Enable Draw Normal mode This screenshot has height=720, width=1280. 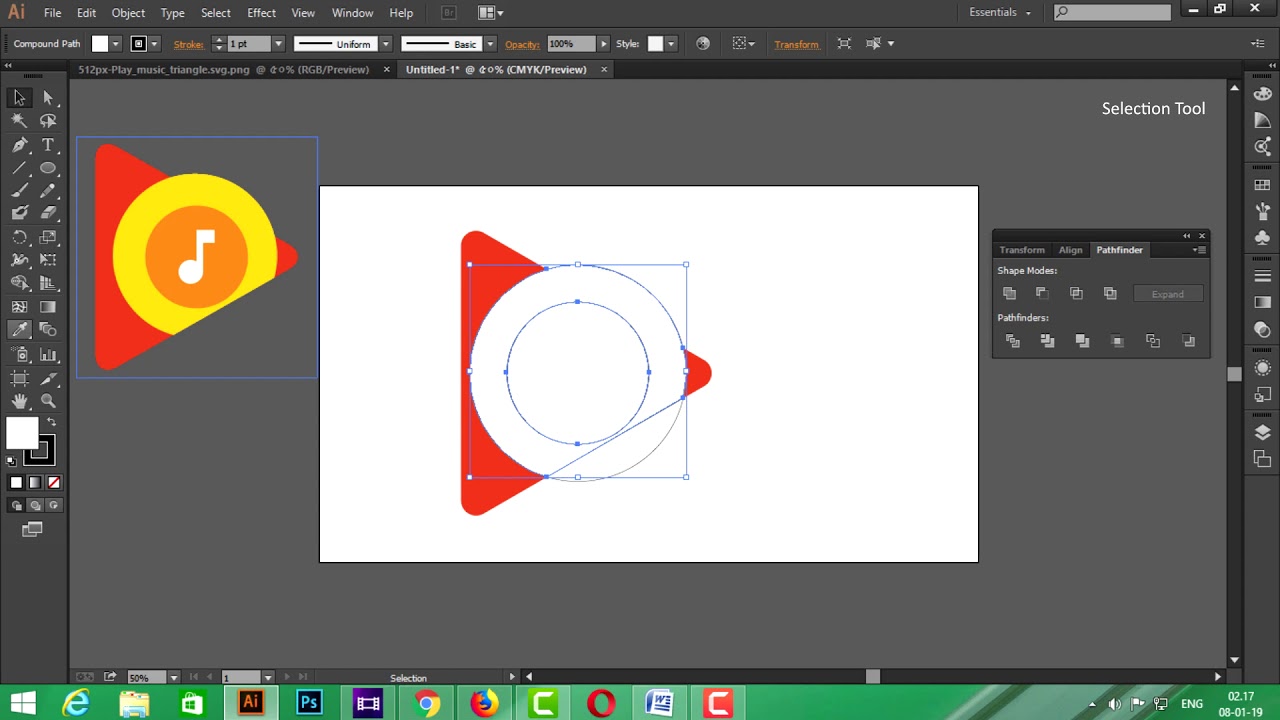16,506
